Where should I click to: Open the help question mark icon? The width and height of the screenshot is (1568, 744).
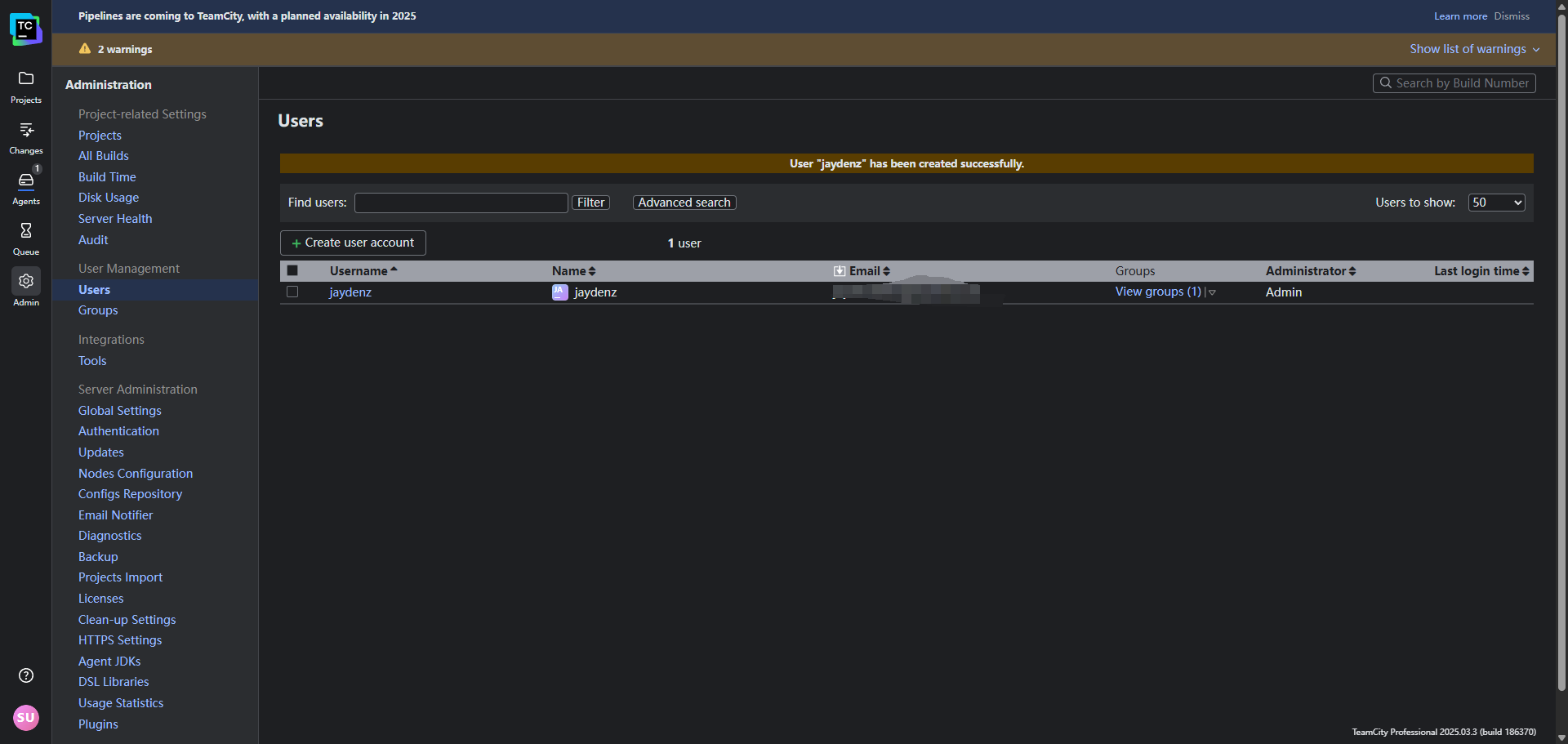coord(26,675)
